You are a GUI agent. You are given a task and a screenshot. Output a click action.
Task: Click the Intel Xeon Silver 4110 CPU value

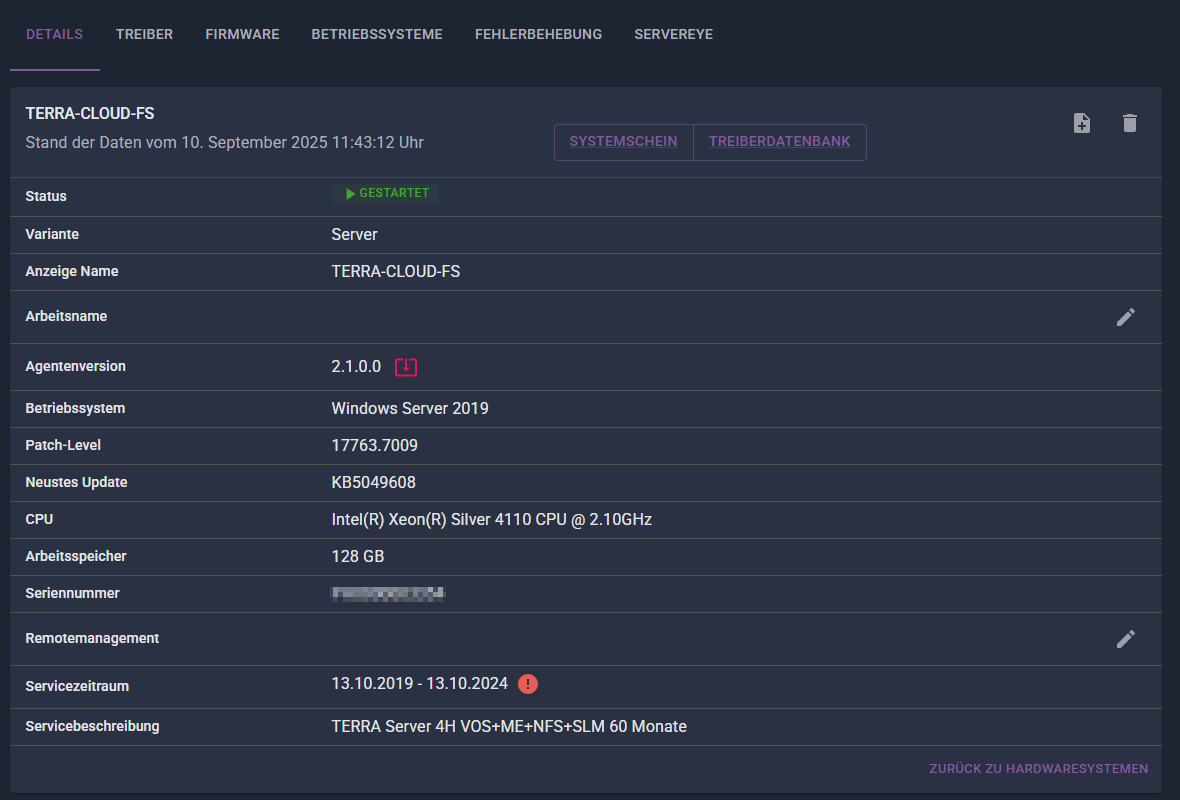(x=491, y=519)
